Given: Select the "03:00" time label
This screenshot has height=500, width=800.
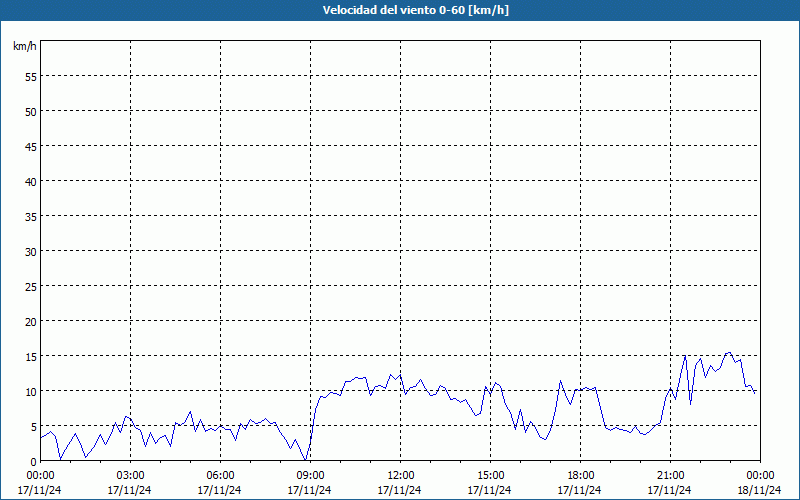Looking at the screenshot, I should [x=130, y=476].
